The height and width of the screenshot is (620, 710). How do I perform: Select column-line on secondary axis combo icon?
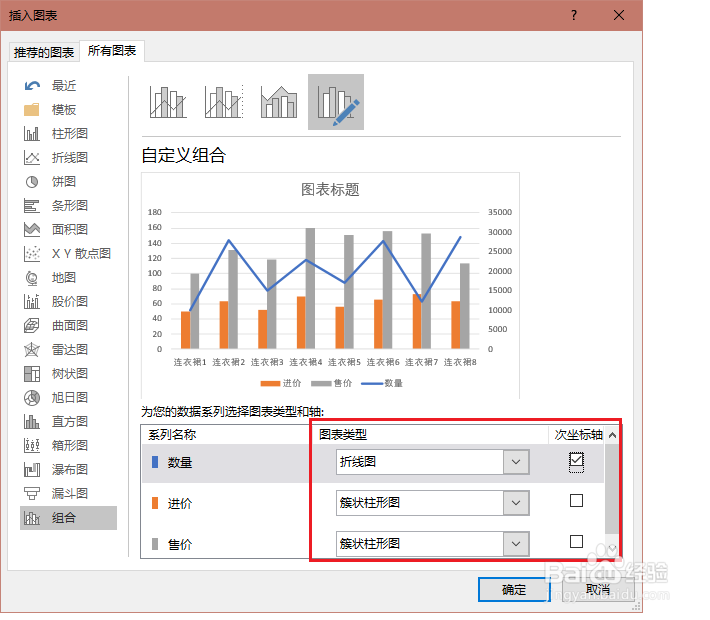click(224, 102)
